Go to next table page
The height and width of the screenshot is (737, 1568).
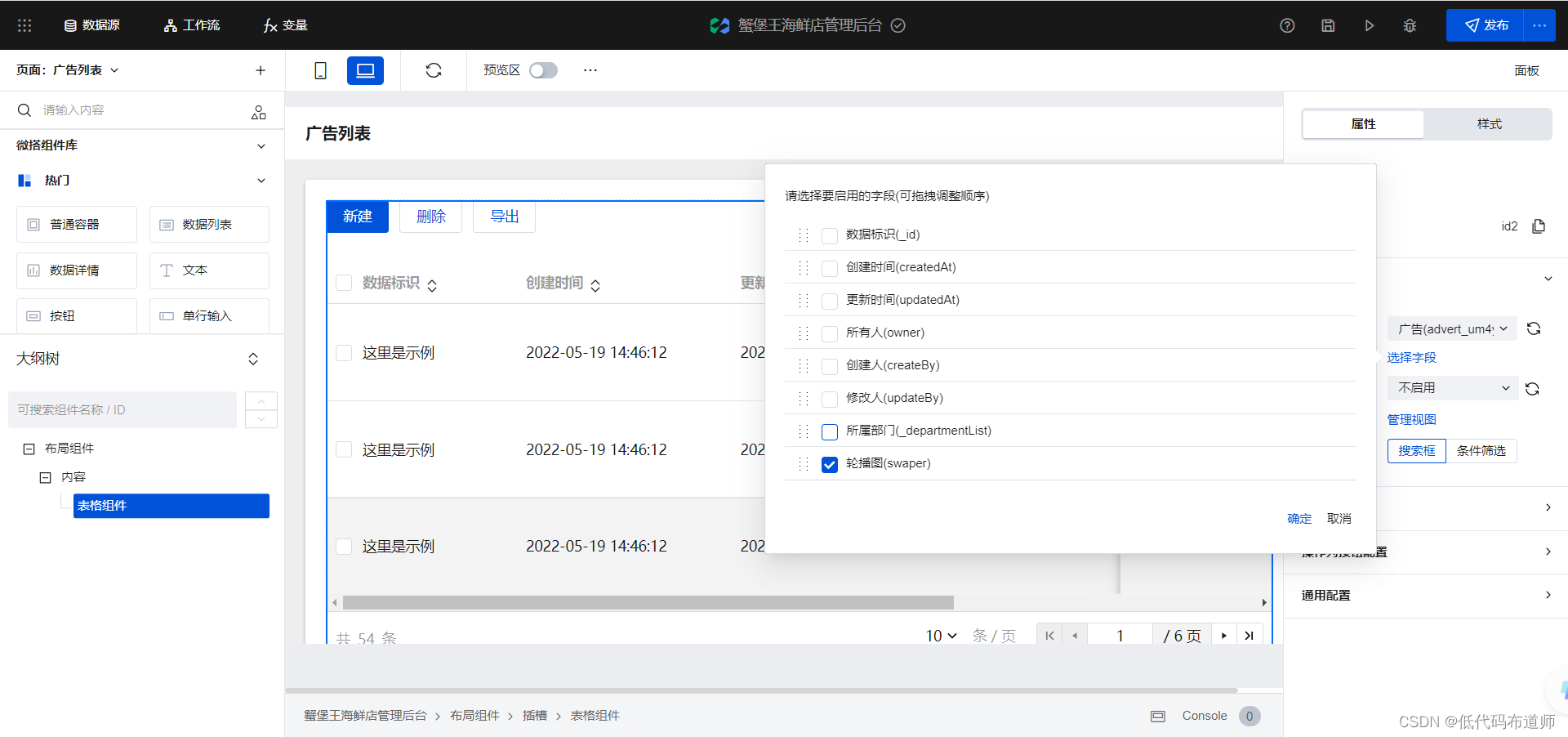tap(1223, 635)
